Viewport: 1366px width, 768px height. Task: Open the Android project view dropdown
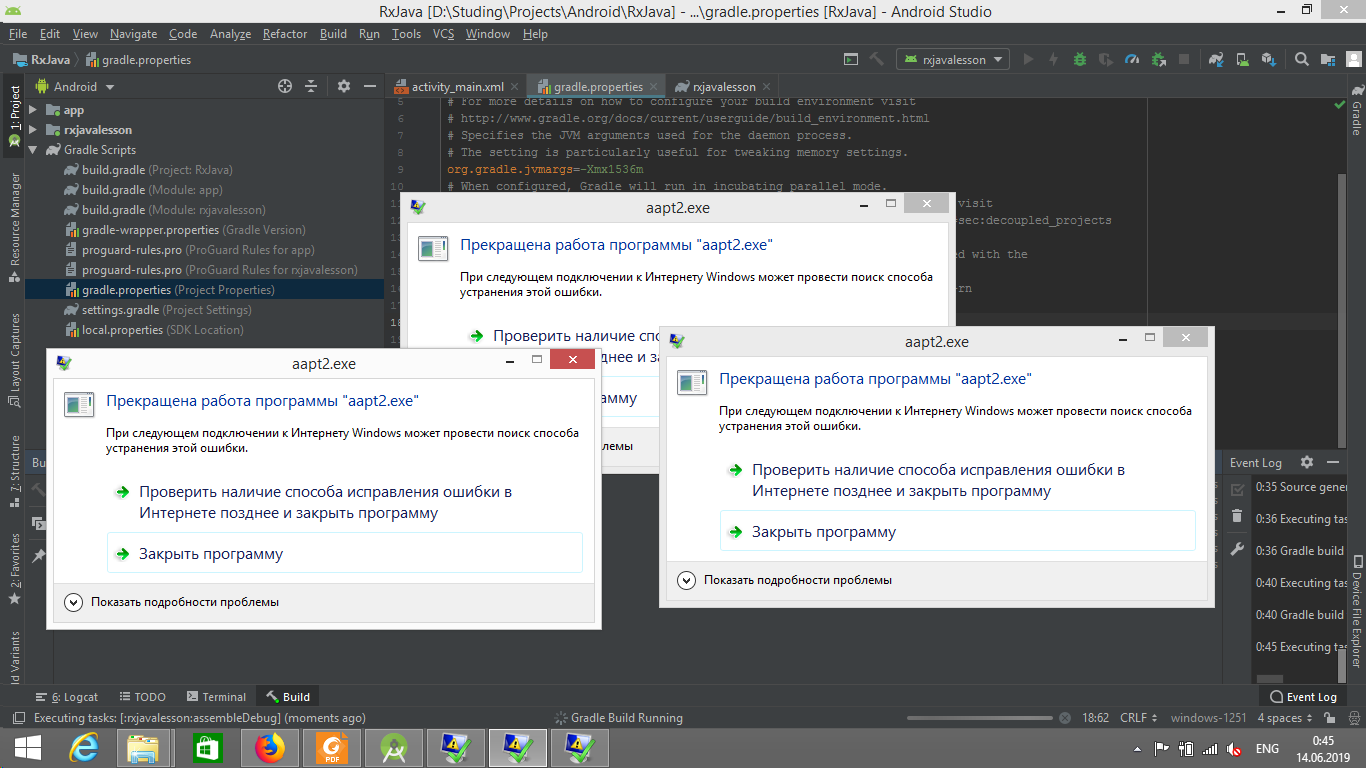click(x=75, y=86)
